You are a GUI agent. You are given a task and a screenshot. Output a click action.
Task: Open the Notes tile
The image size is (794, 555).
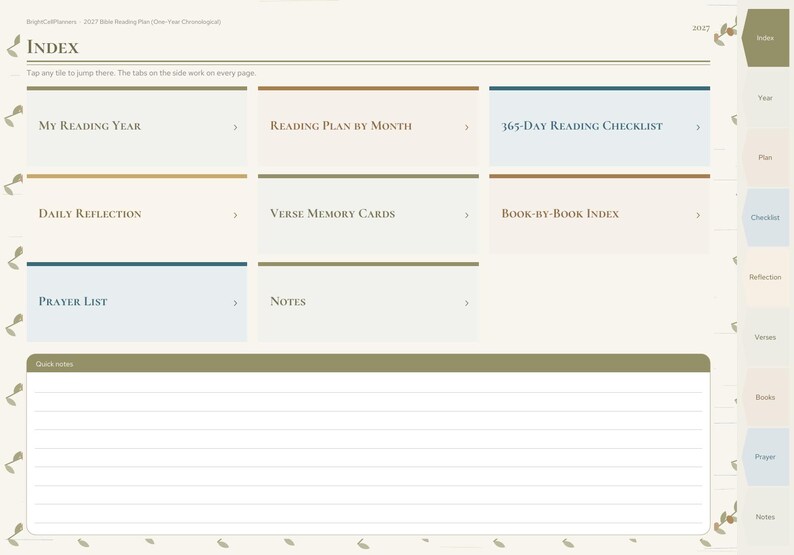point(368,302)
